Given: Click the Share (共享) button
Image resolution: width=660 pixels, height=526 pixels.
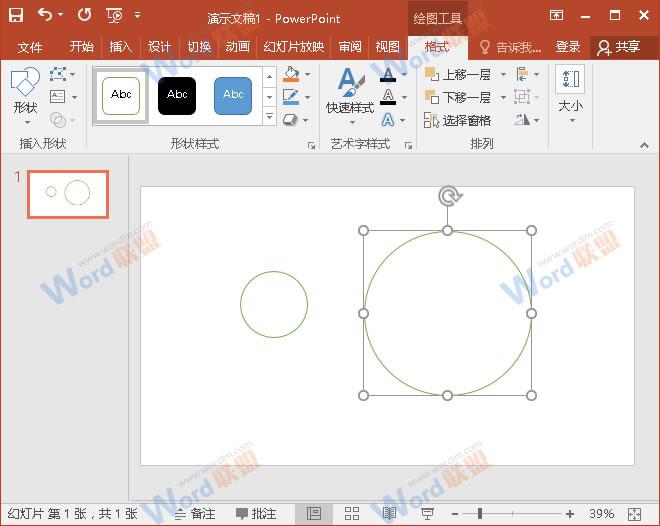Looking at the screenshot, I should click(618, 47).
